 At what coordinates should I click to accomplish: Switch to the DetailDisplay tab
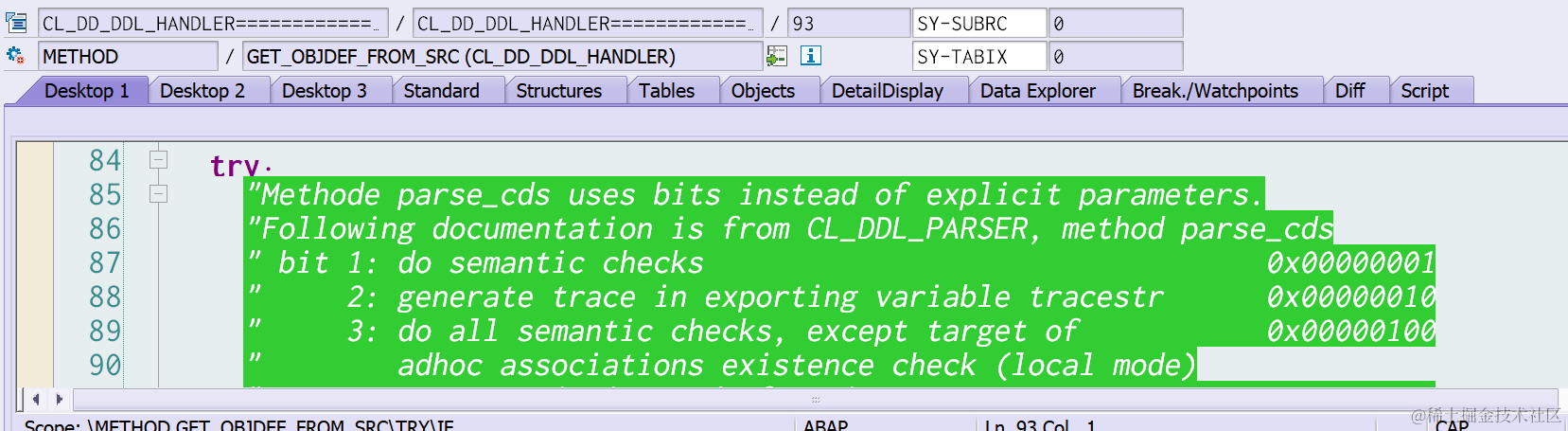click(x=888, y=91)
